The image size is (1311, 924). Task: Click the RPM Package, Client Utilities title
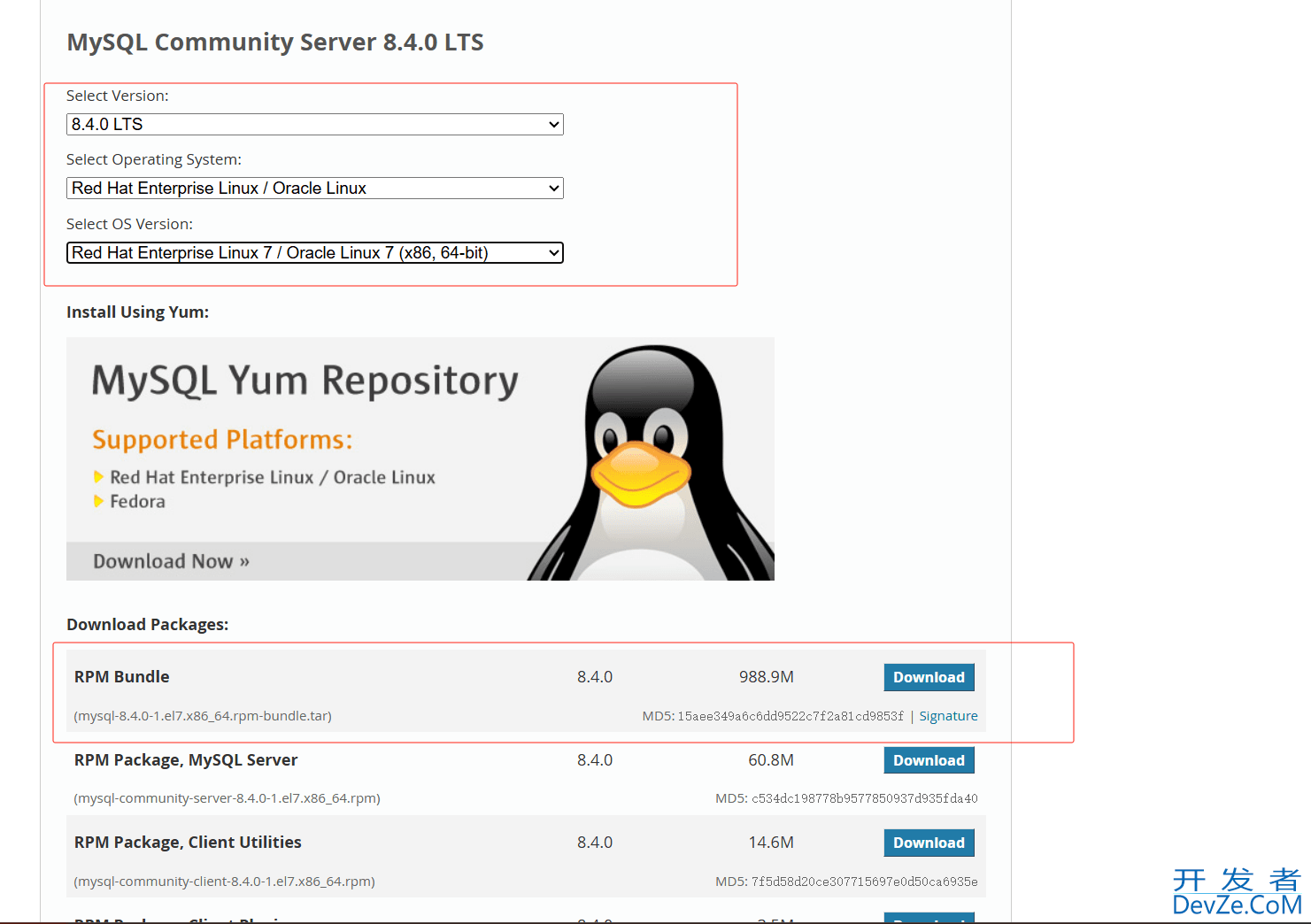click(x=188, y=843)
